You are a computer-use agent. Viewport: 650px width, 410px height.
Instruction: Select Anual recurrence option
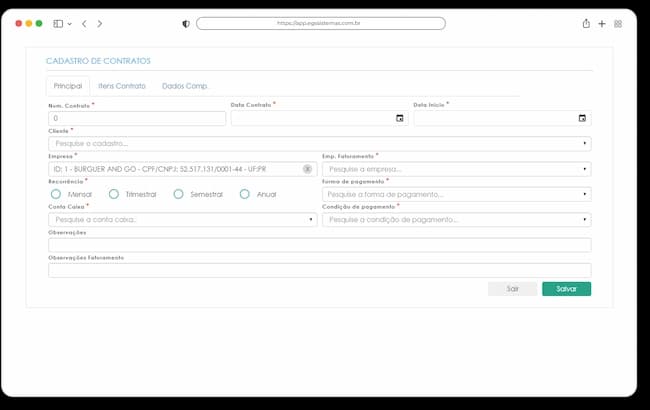245,194
